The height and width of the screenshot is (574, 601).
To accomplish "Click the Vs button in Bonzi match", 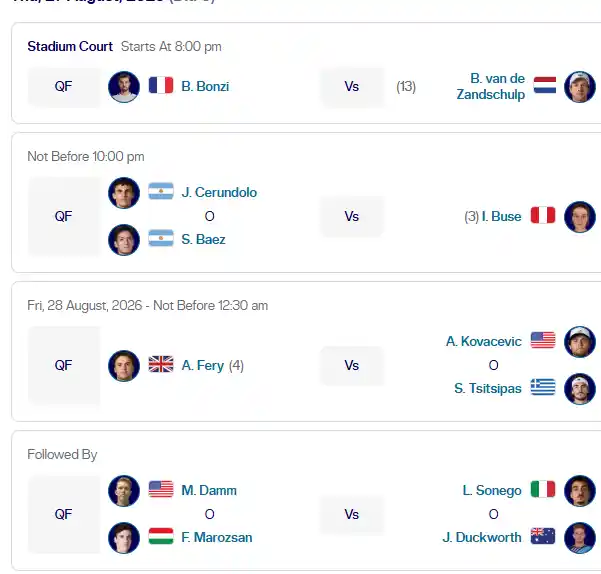I will (x=352, y=87).
